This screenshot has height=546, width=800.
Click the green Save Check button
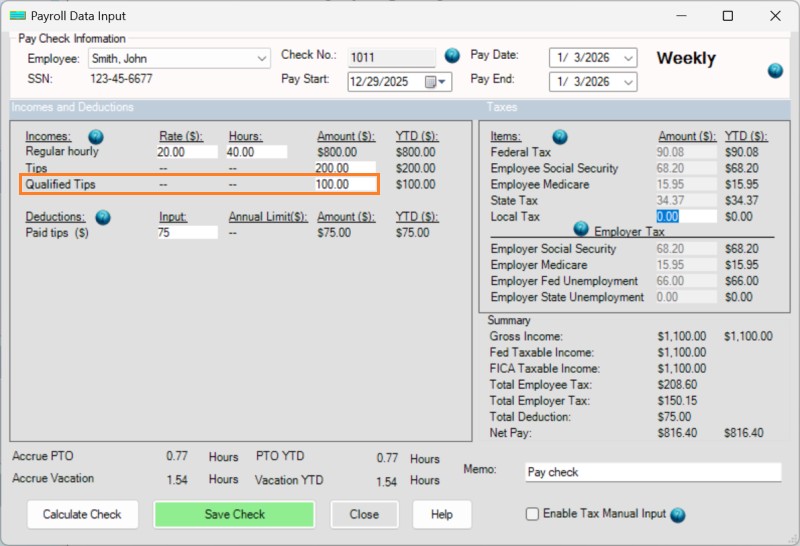(x=234, y=514)
